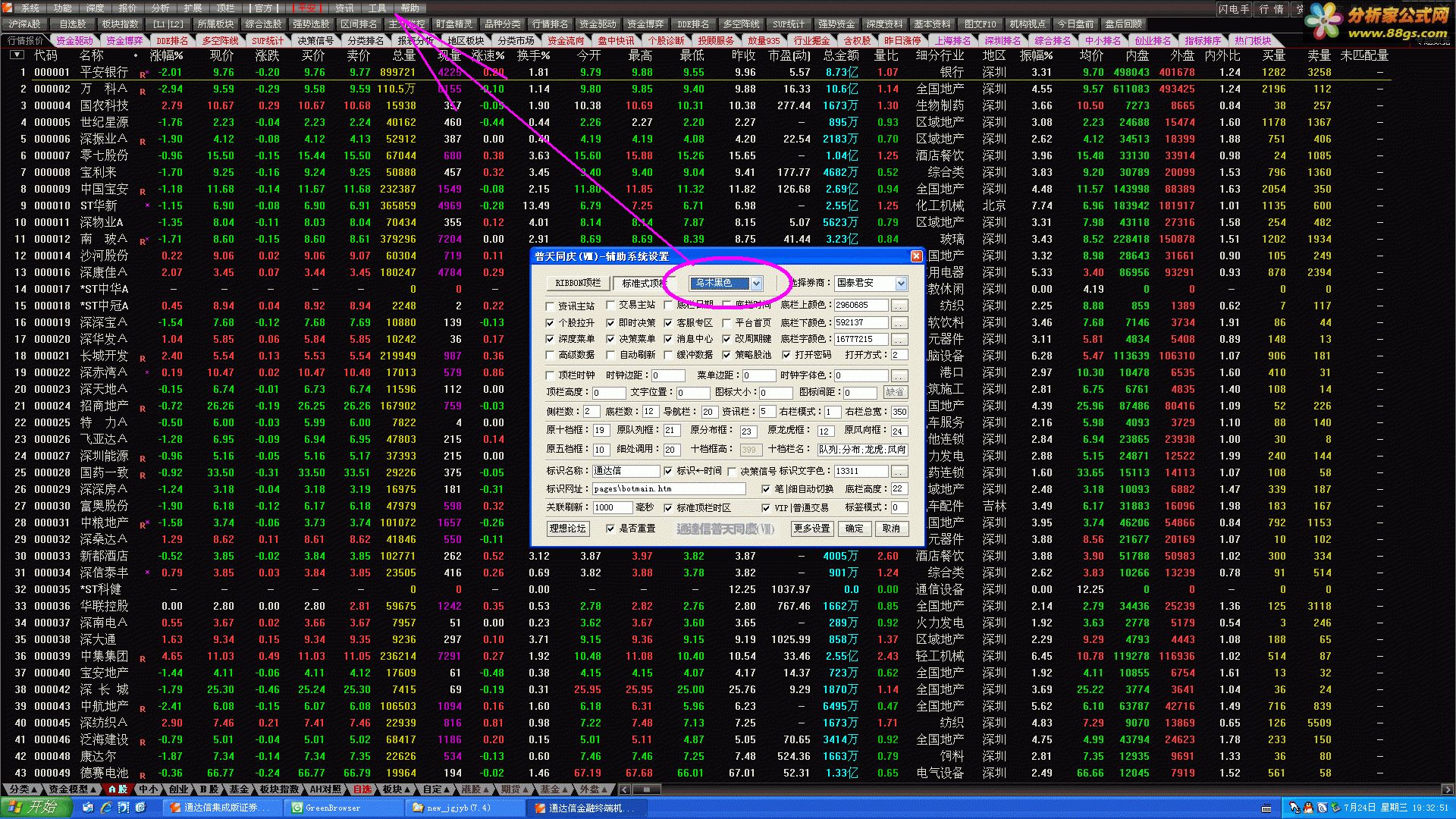Viewport: 1456px width, 819px height.
Task: Expand the 自定▲ bottom tab menu
Action: click(x=435, y=789)
